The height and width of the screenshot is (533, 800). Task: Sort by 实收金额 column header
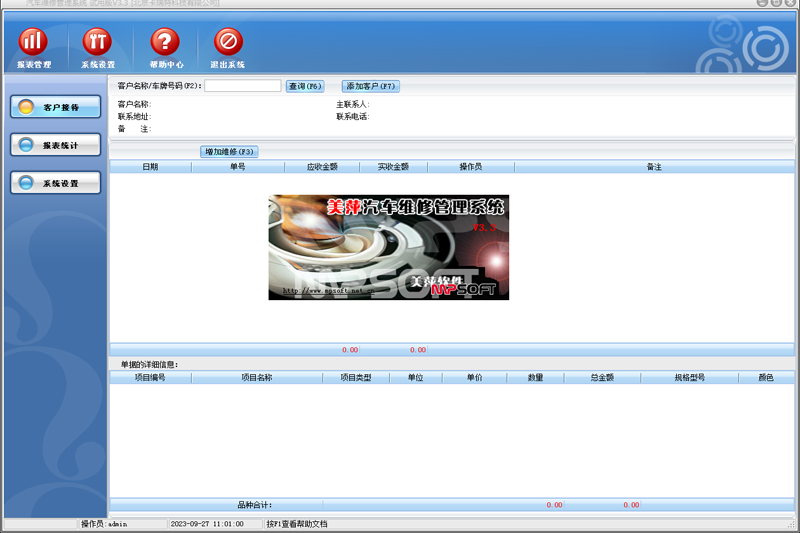[393, 167]
